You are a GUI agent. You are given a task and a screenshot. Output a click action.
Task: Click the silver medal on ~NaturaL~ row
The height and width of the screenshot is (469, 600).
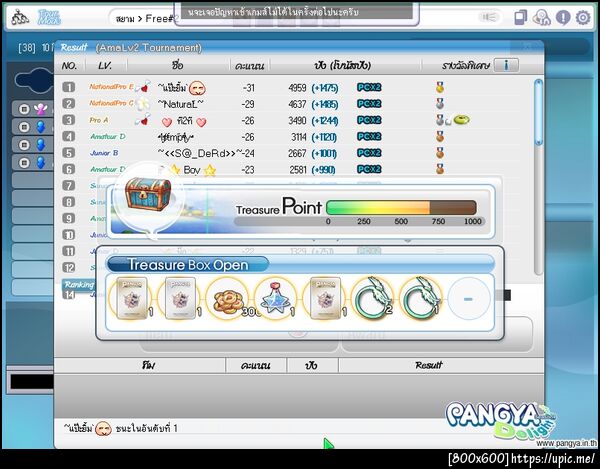(x=440, y=104)
